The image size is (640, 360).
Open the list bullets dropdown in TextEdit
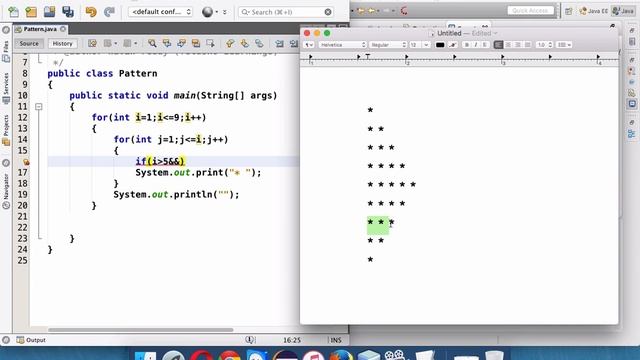pos(564,44)
